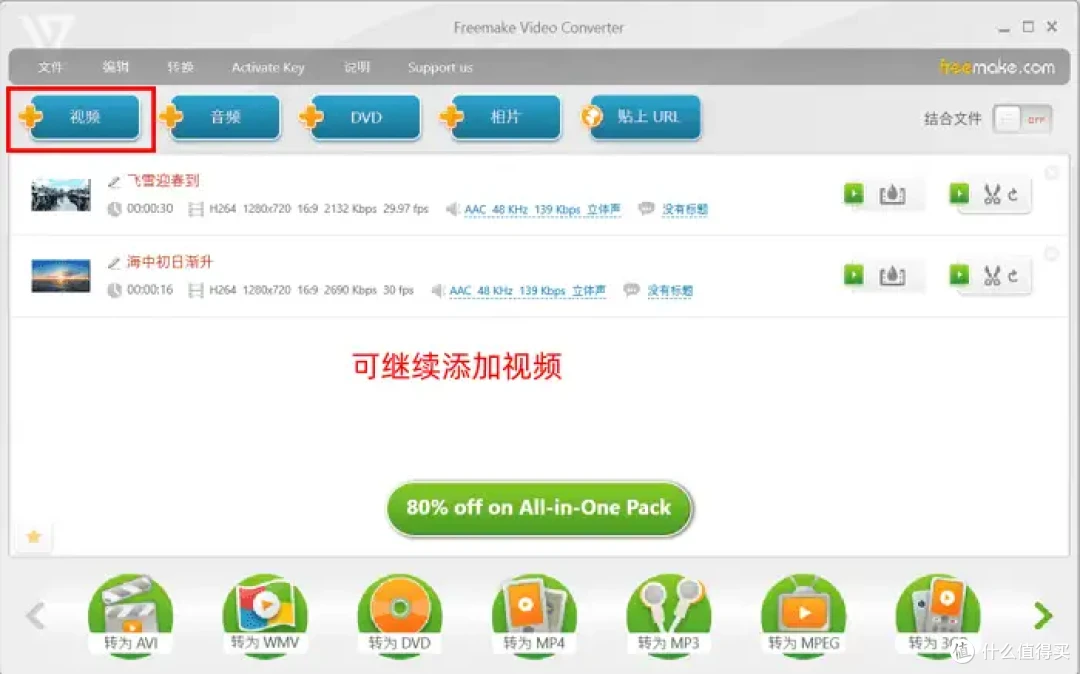
Task: Remove 飞雪迎春到 with its row close button
Action: coord(1051,173)
